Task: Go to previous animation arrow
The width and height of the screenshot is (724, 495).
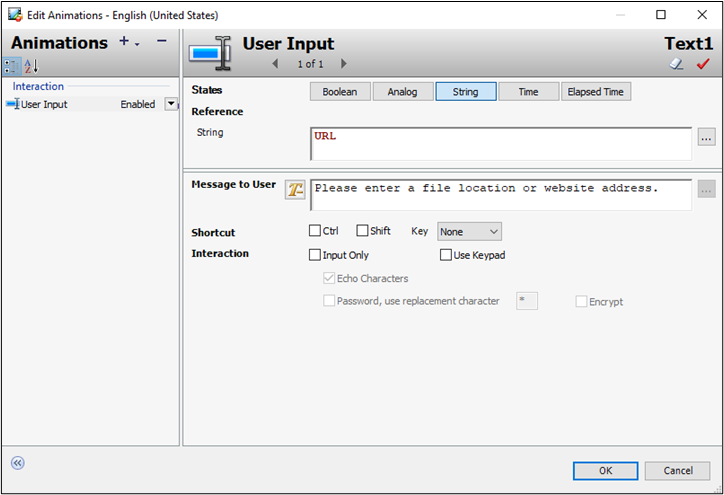Action: click(275, 64)
